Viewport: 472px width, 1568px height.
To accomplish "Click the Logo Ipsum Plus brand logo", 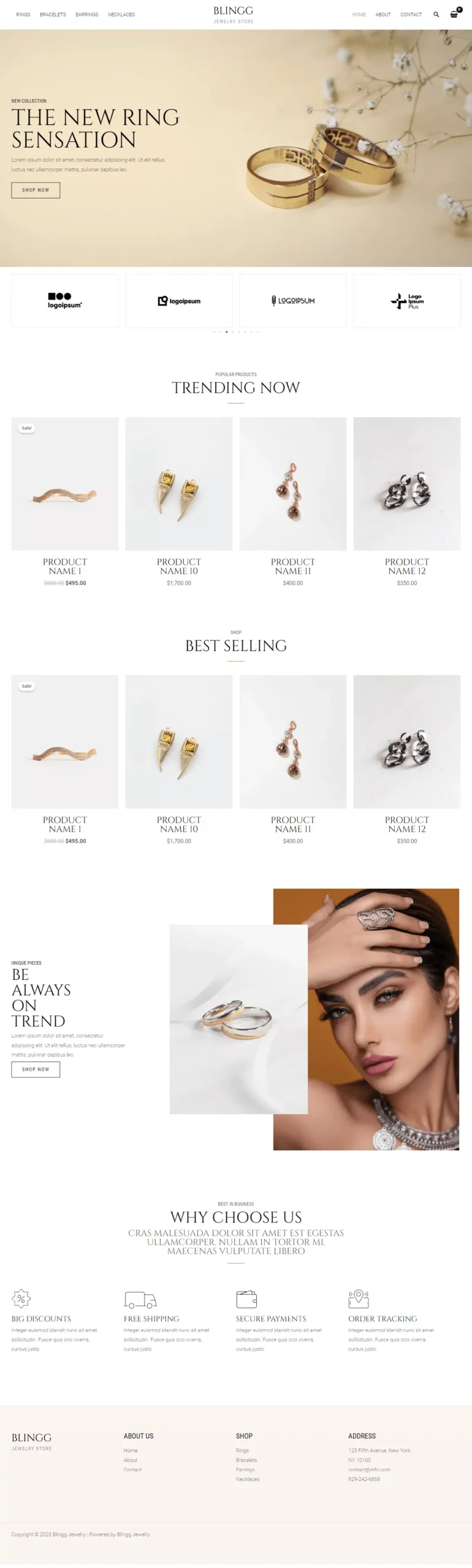I will click(407, 301).
